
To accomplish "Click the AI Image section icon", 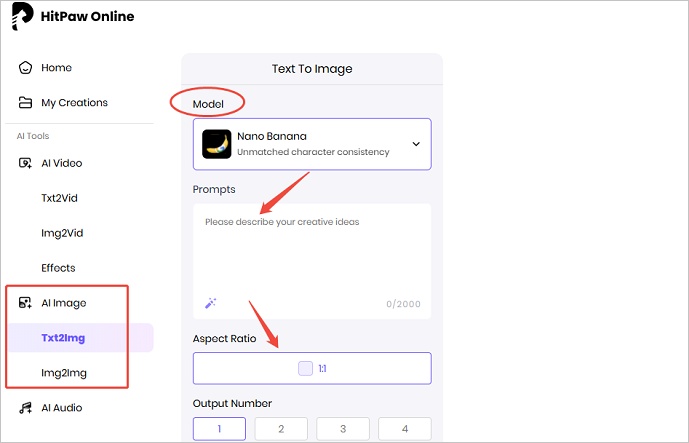I will tap(26, 303).
